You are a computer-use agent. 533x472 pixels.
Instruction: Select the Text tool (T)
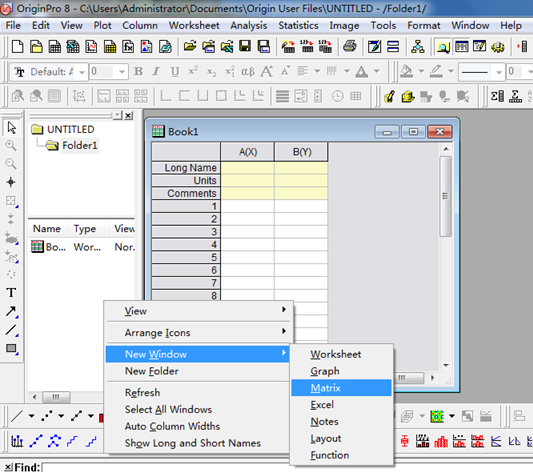(x=11, y=293)
